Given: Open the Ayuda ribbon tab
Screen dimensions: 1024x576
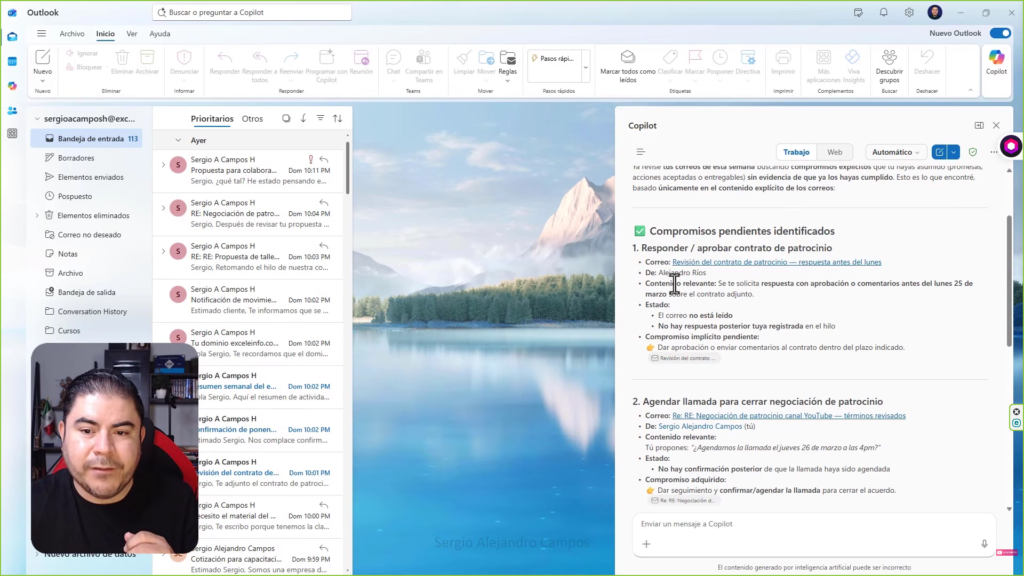Looking at the screenshot, I should tap(159, 33).
